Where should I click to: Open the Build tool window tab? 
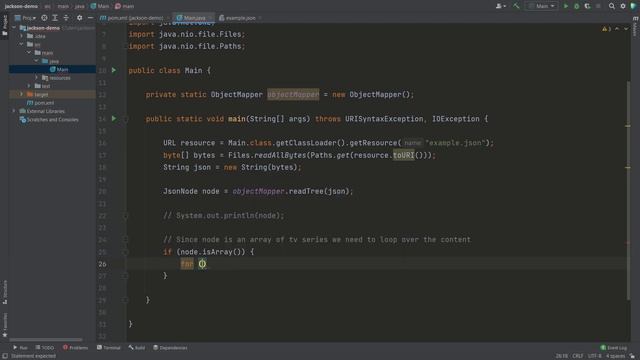click(x=137, y=348)
